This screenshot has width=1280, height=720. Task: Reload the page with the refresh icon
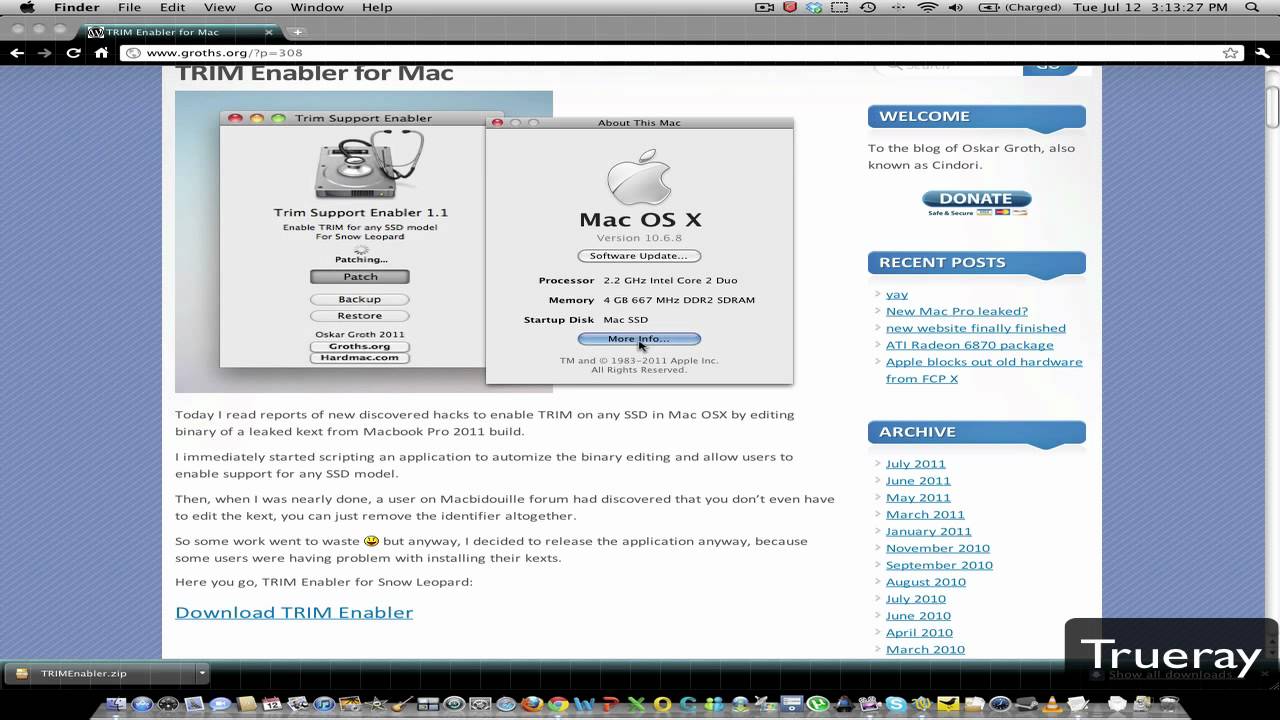point(73,53)
